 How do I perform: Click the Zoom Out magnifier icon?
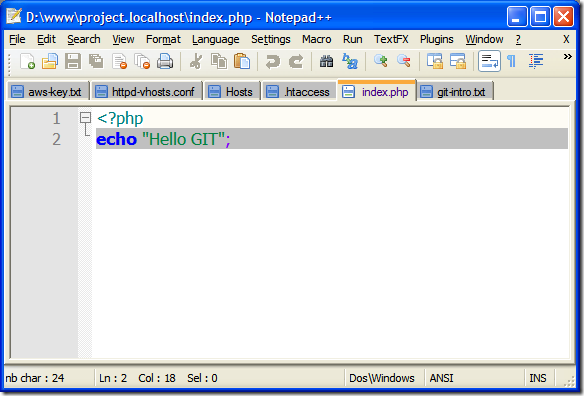[x=404, y=61]
